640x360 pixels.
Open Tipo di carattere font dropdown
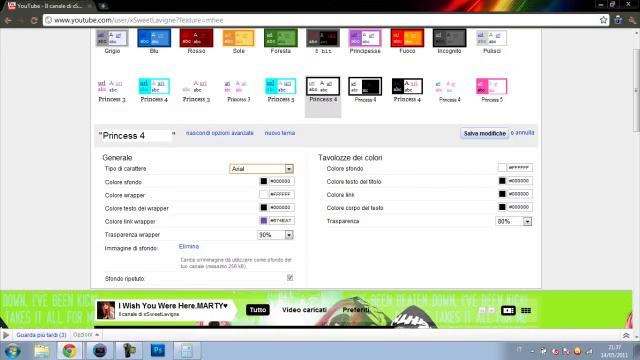tap(261, 169)
